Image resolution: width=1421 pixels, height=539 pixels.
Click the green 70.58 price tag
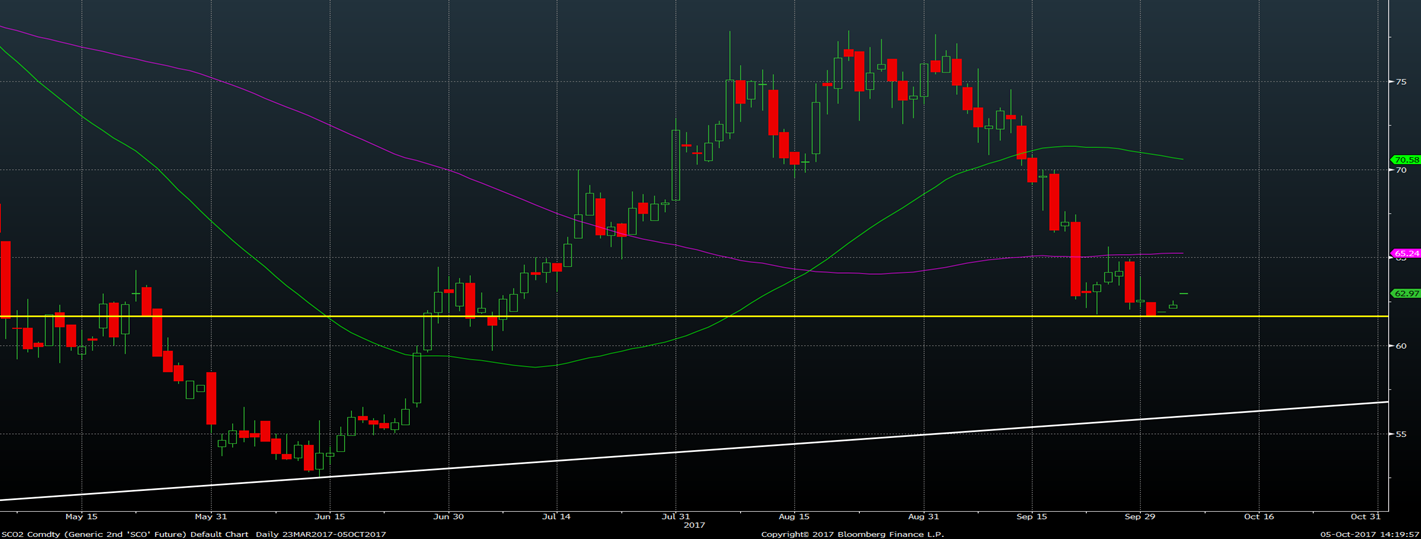(x=1406, y=159)
